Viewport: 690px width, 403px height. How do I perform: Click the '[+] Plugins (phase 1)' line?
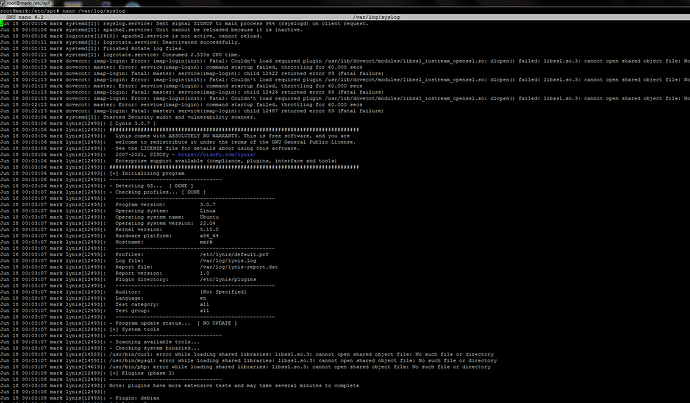pyautogui.click(x=142, y=373)
